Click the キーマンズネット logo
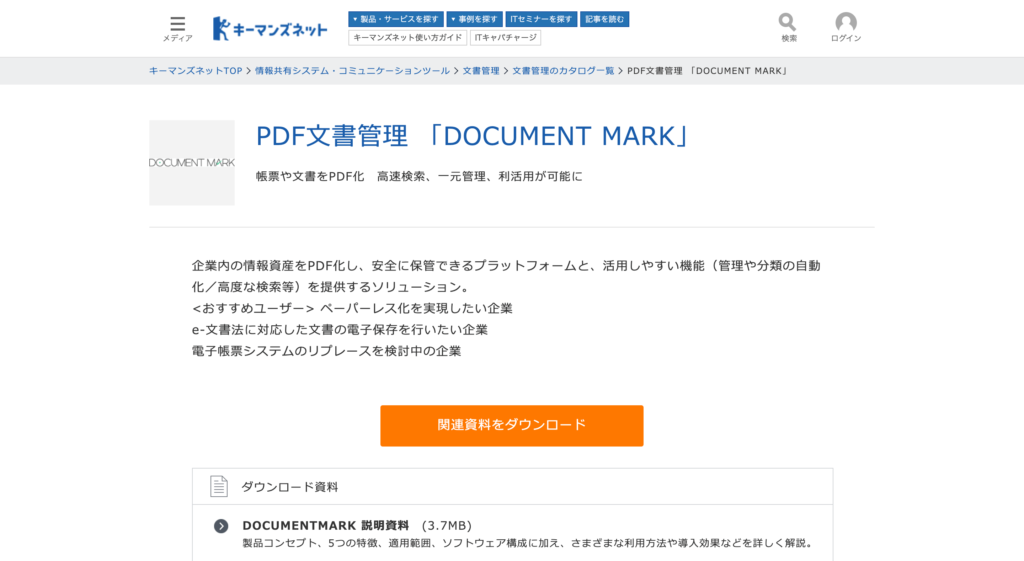Screen dimensions: 1024x561 [x=270, y=29]
